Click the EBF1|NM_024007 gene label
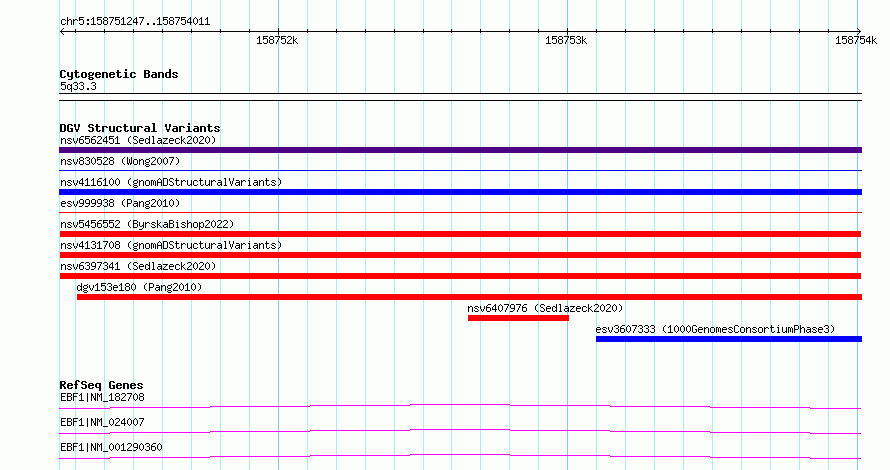Viewport: 890px width, 470px height. click(102, 422)
